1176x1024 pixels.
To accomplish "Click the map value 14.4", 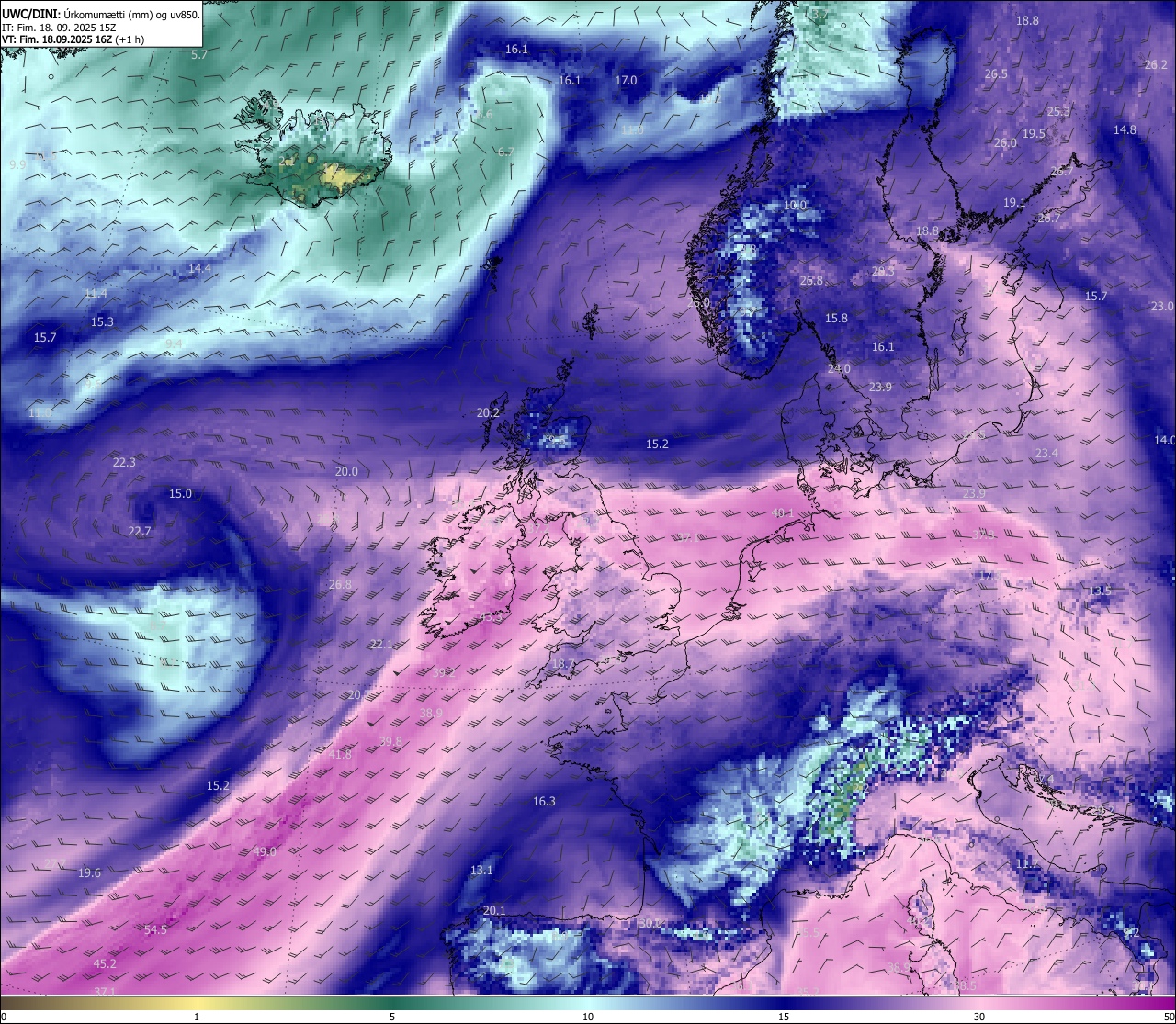I will click(199, 269).
